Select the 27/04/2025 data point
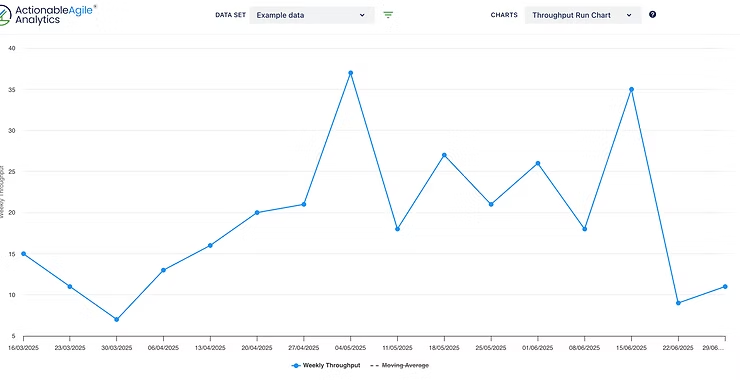 (x=303, y=204)
